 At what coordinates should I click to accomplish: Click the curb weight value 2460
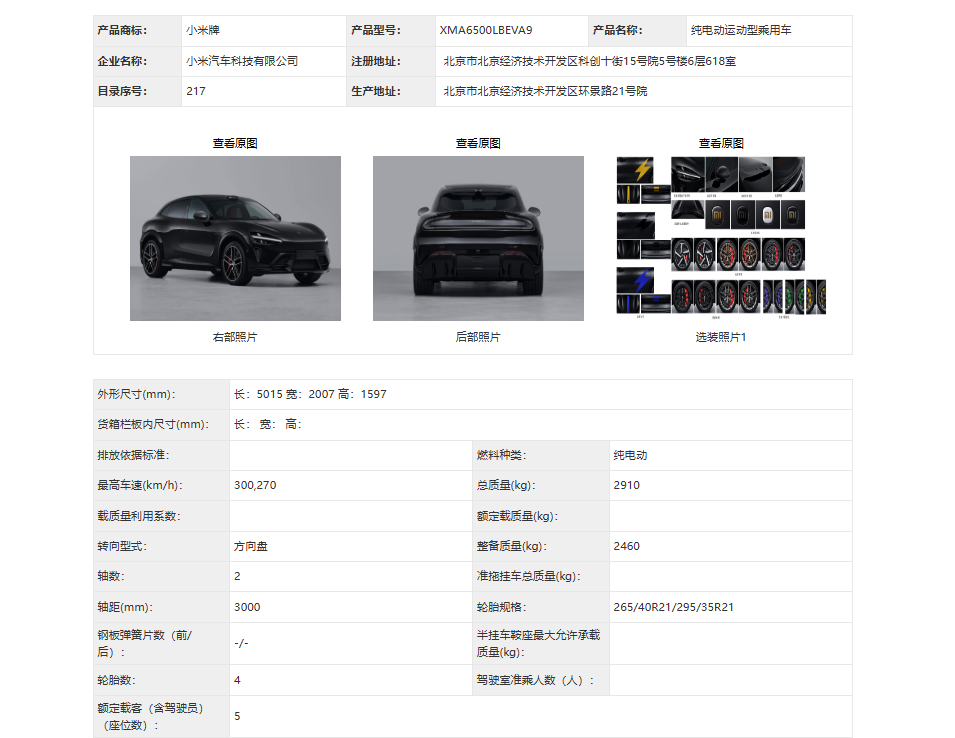[x=626, y=546]
